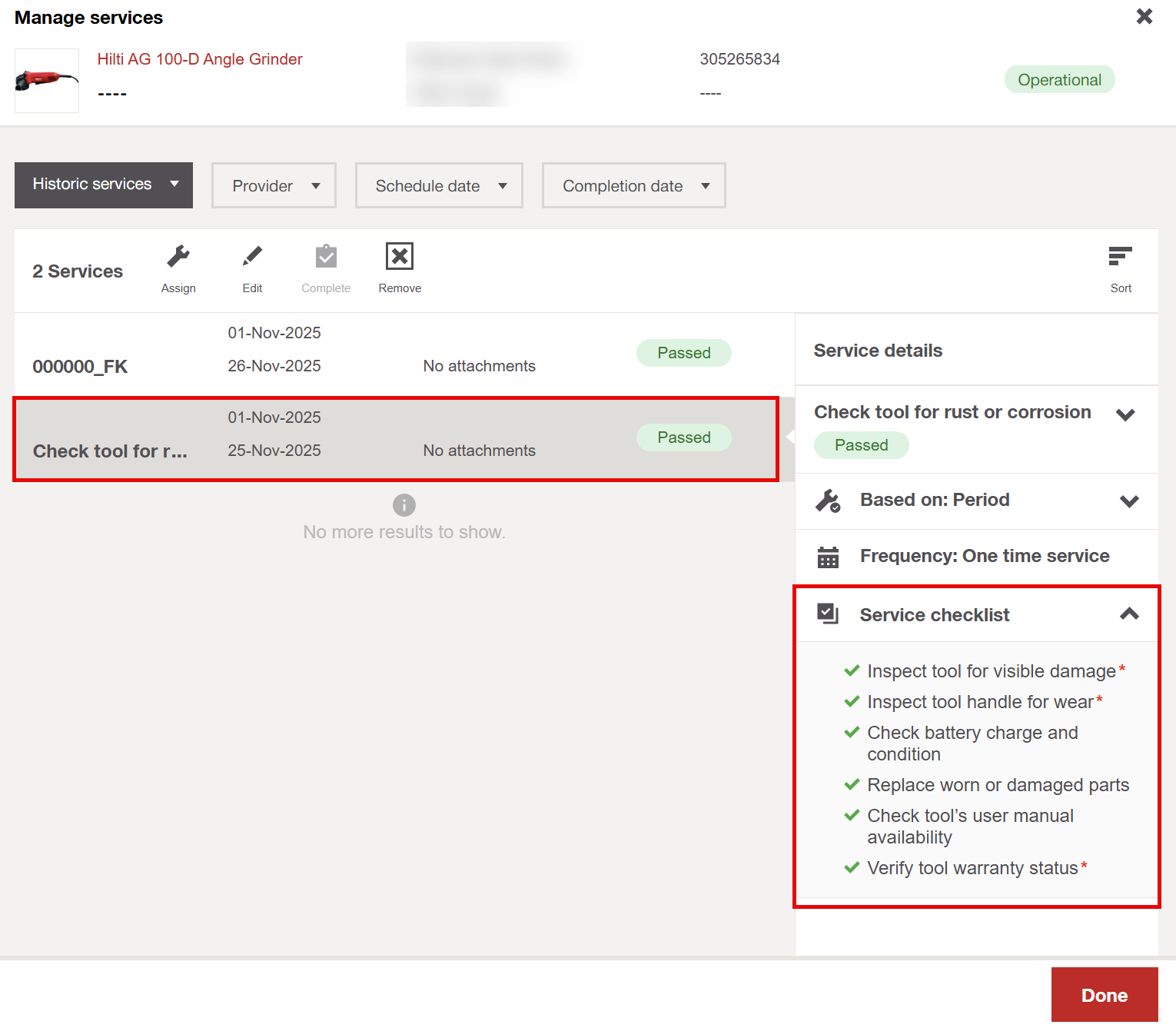Screen dimensions: 1176x1028
Task: Expand Check tool for rust details
Action: pos(1125,415)
